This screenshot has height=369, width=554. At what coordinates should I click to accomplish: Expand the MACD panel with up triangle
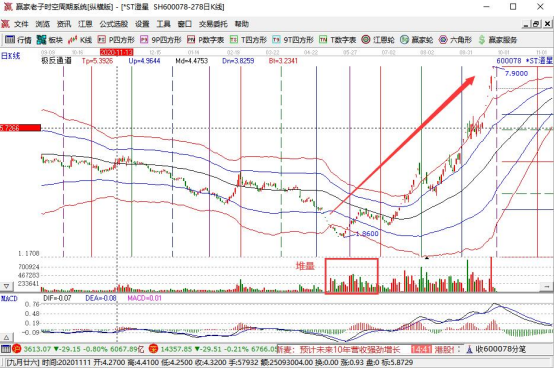click(6, 337)
